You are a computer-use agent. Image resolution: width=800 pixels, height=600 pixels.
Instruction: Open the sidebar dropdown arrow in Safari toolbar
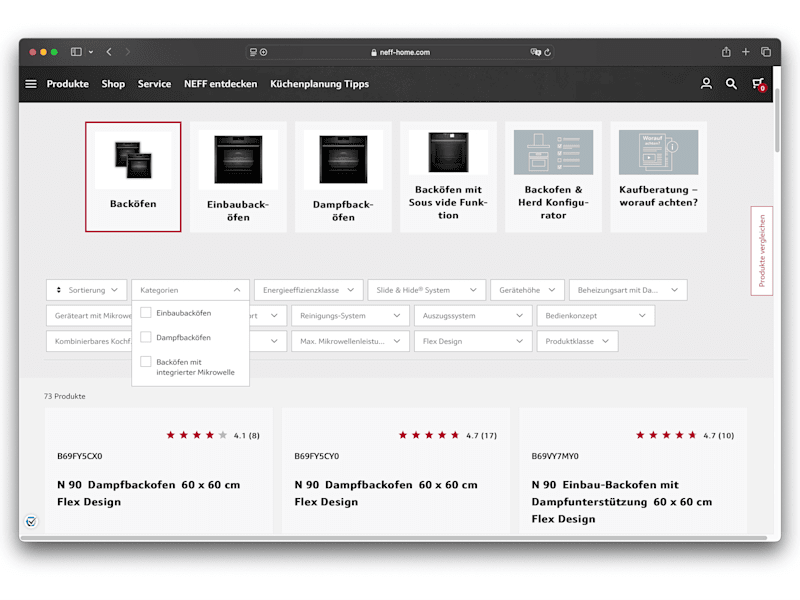pyautogui.click(x=91, y=52)
